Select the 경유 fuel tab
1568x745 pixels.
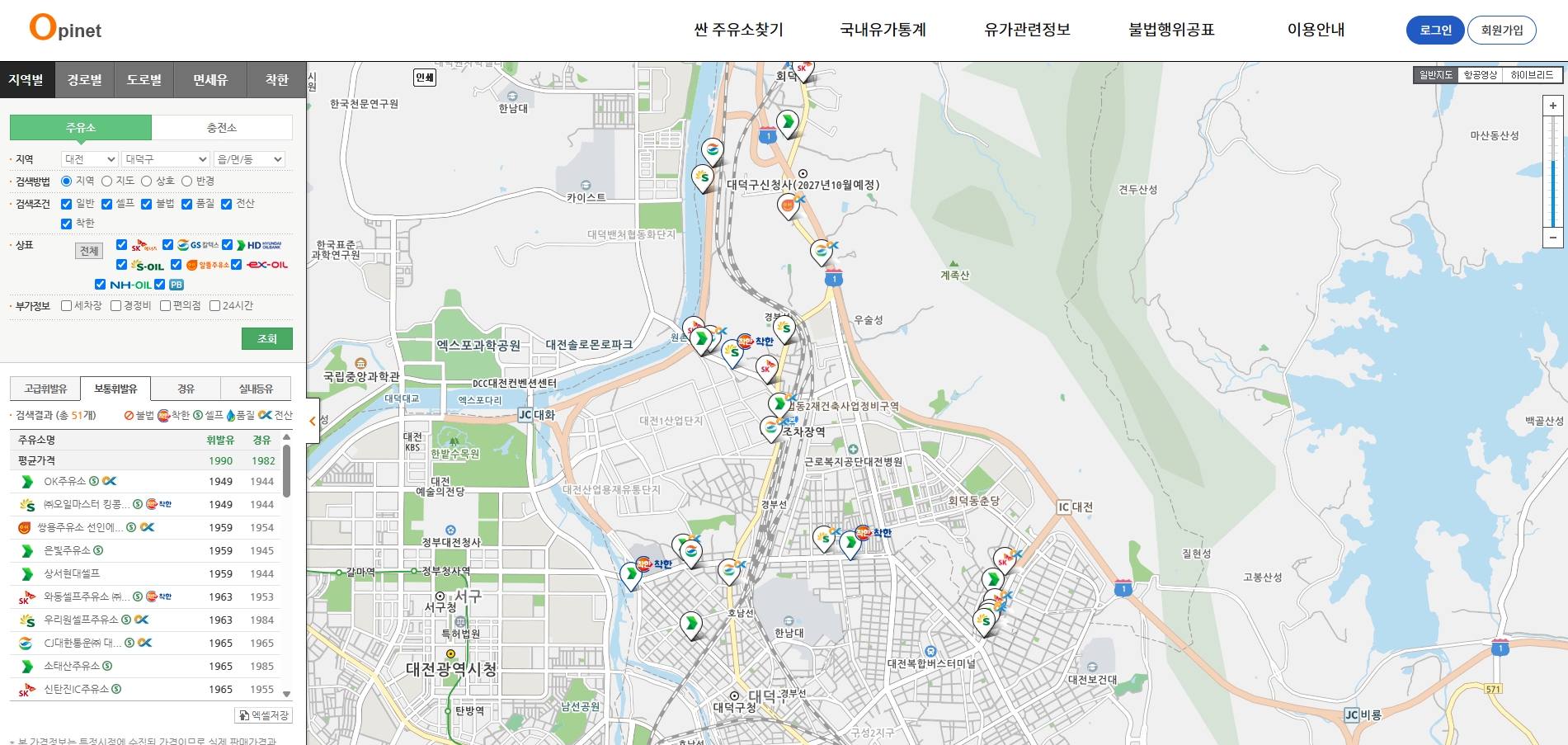point(186,389)
